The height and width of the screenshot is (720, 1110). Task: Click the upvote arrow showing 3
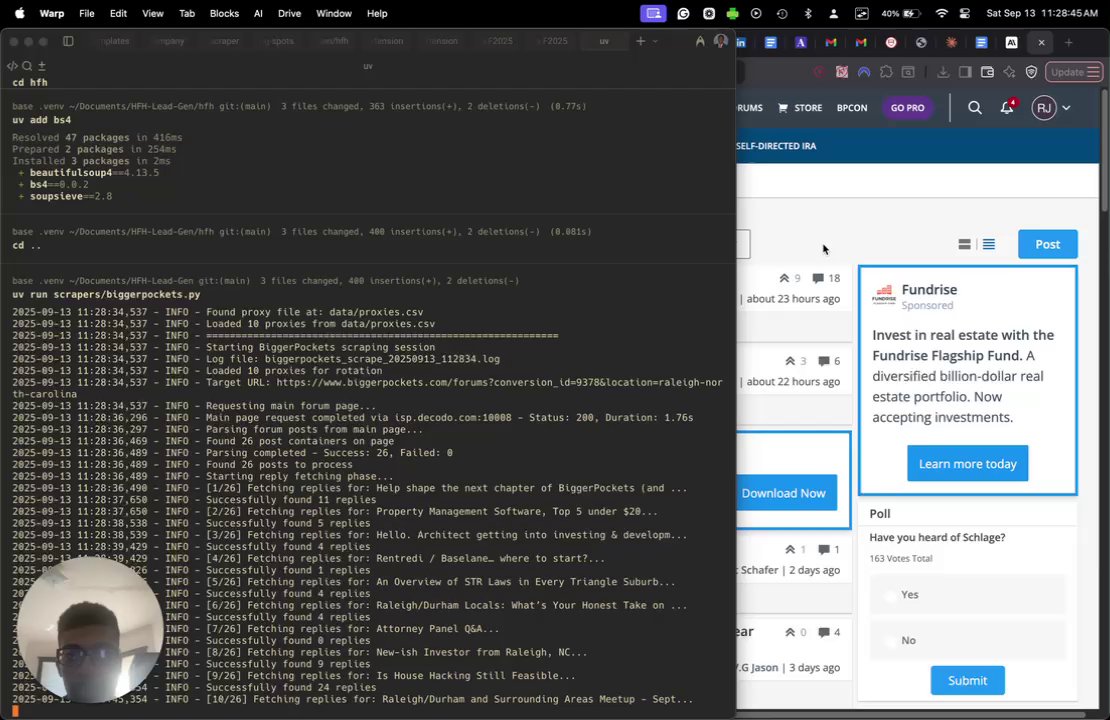point(790,361)
